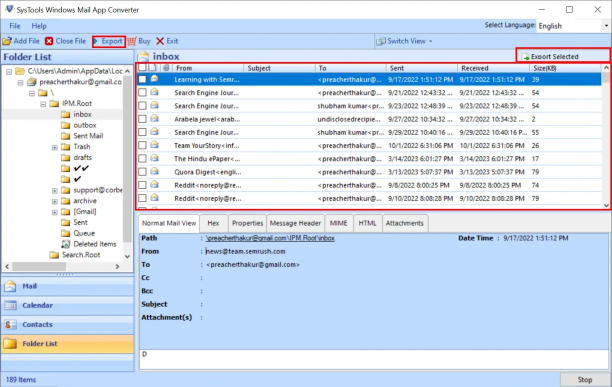Click the red Close File icon
This screenshot has height=387, width=612.
[x=49, y=41]
